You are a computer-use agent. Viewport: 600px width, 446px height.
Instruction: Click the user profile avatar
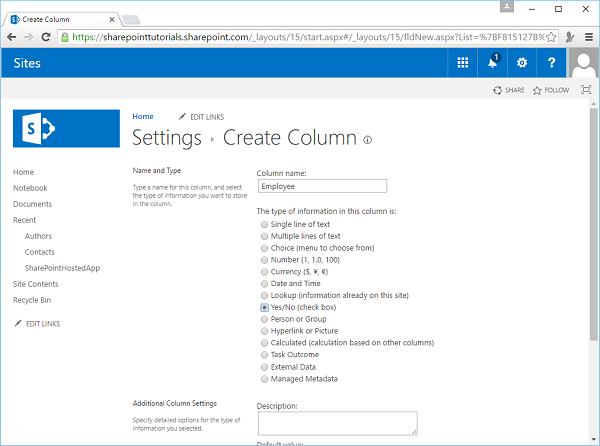pos(583,63)
